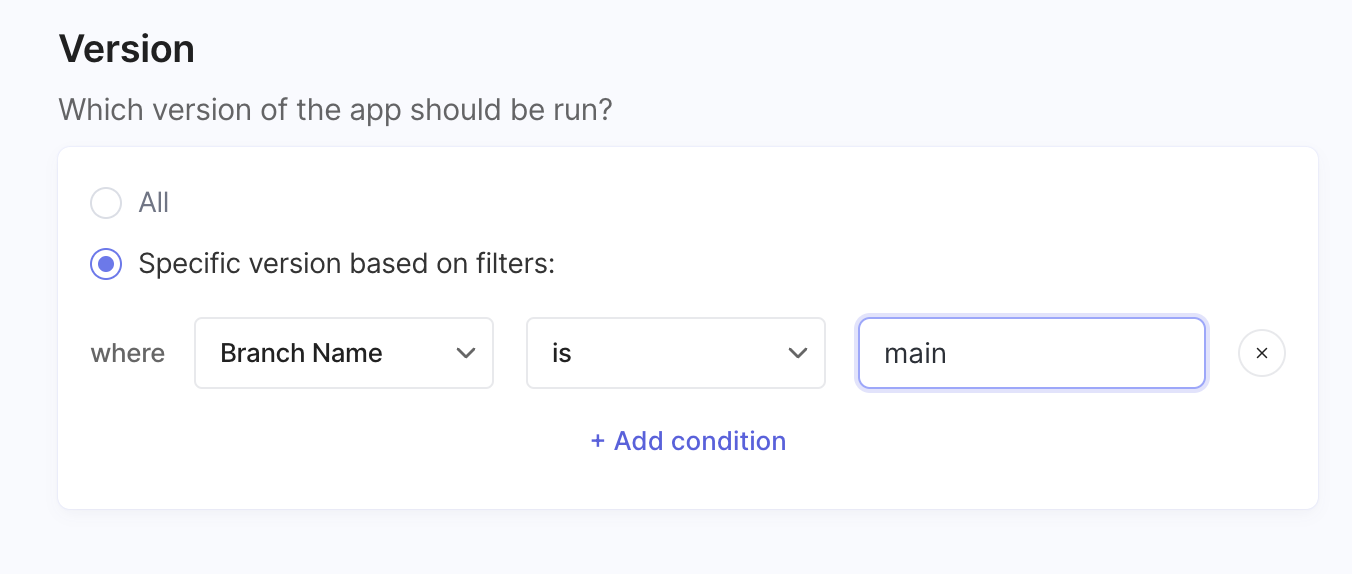Viewport: 1352px width, 574px height.
Task: Click the word "main" in the value field
Action: [x=915, y=353]
